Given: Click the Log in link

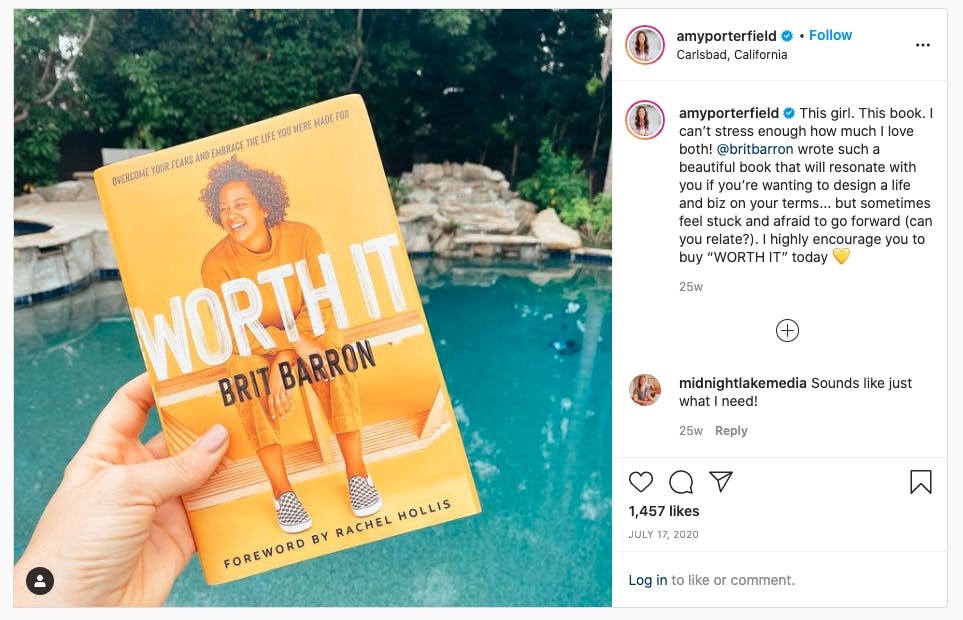Looking at the screenshot, I should [647, 580].
